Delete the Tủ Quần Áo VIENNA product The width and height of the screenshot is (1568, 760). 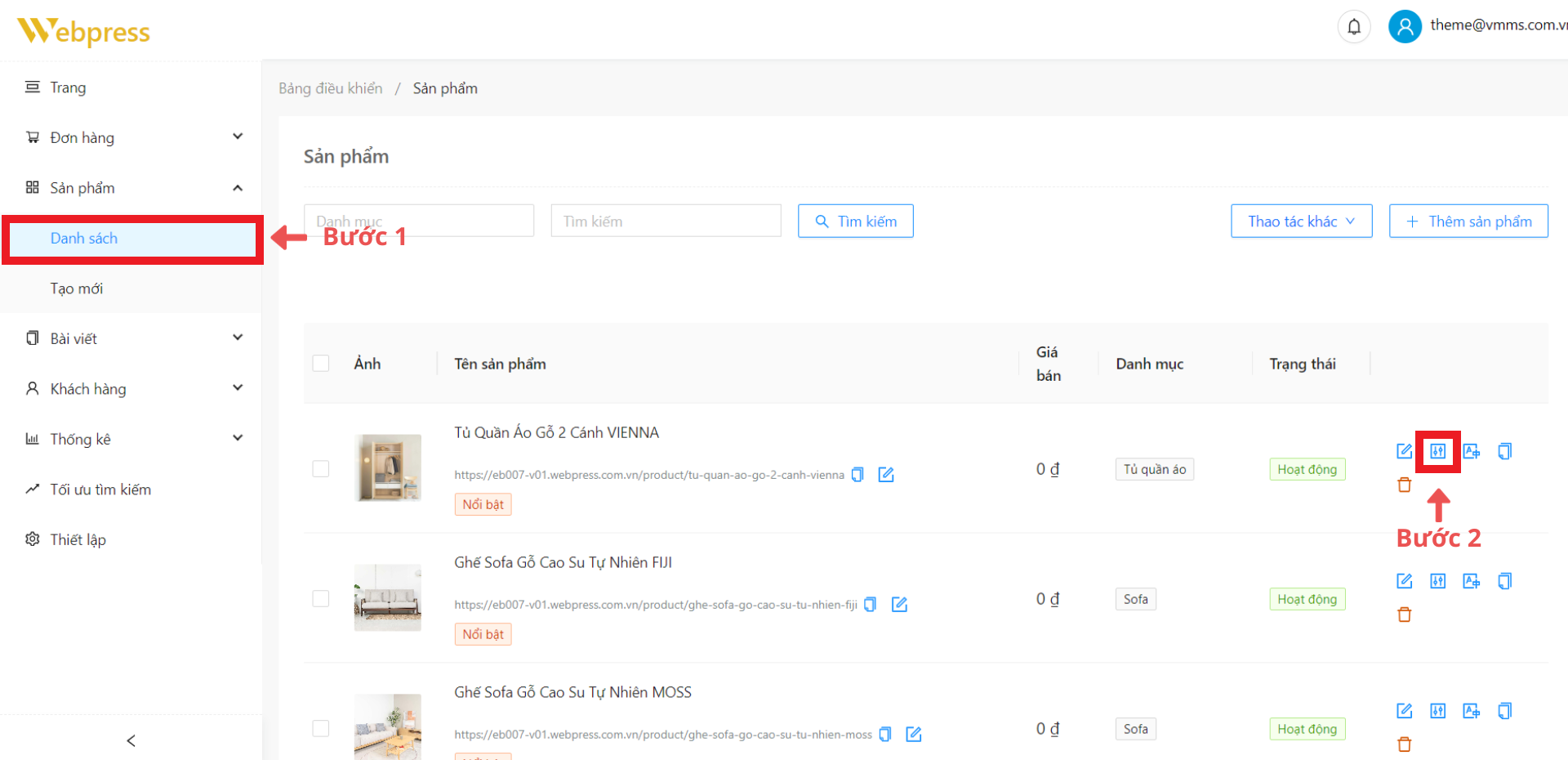click(x=1404, y=485)
